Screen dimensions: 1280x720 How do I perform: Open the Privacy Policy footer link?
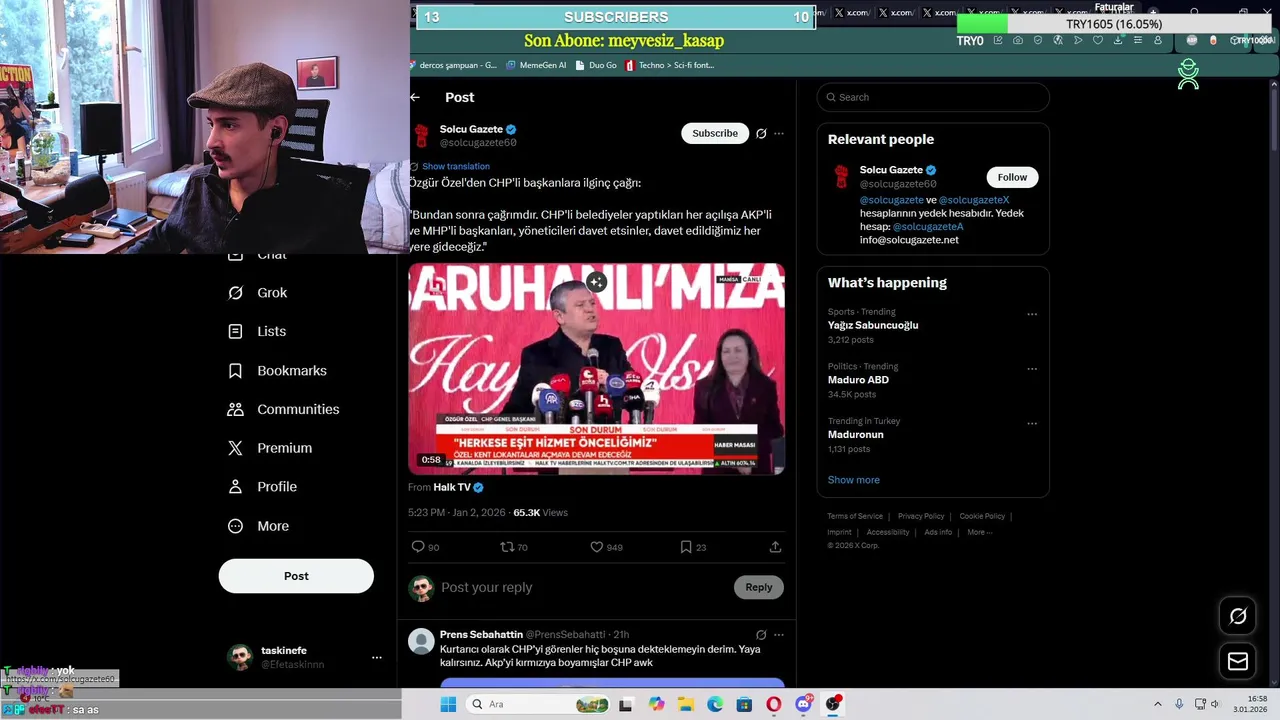pyautogui.click(x=921, y=516)
